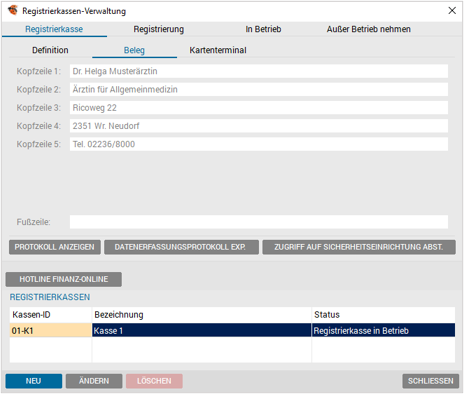Click the Status column header

pyautogui.click(x=383, y=315)
